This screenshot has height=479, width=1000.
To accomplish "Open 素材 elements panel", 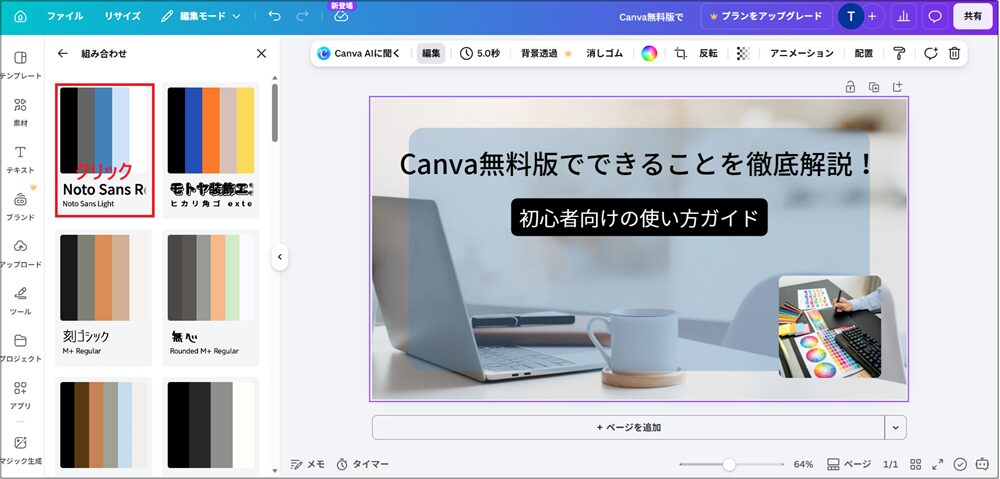I will 20,112.
